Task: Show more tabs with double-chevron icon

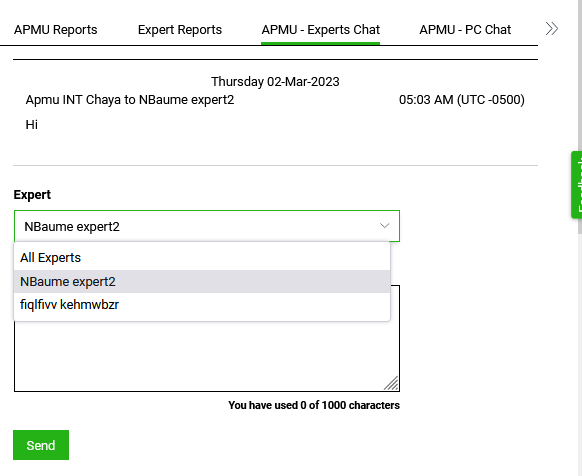Action: pyautogui.click(x=552, y=29)
